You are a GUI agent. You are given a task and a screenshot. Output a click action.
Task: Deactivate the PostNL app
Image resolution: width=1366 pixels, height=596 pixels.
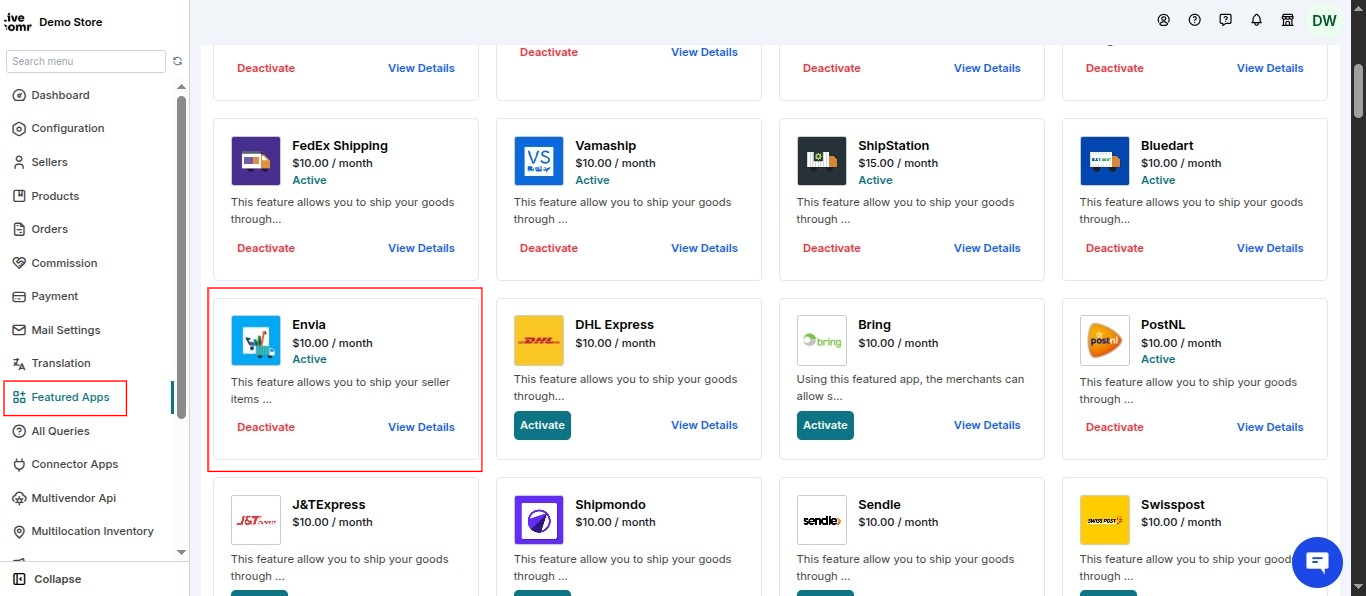1114,427
